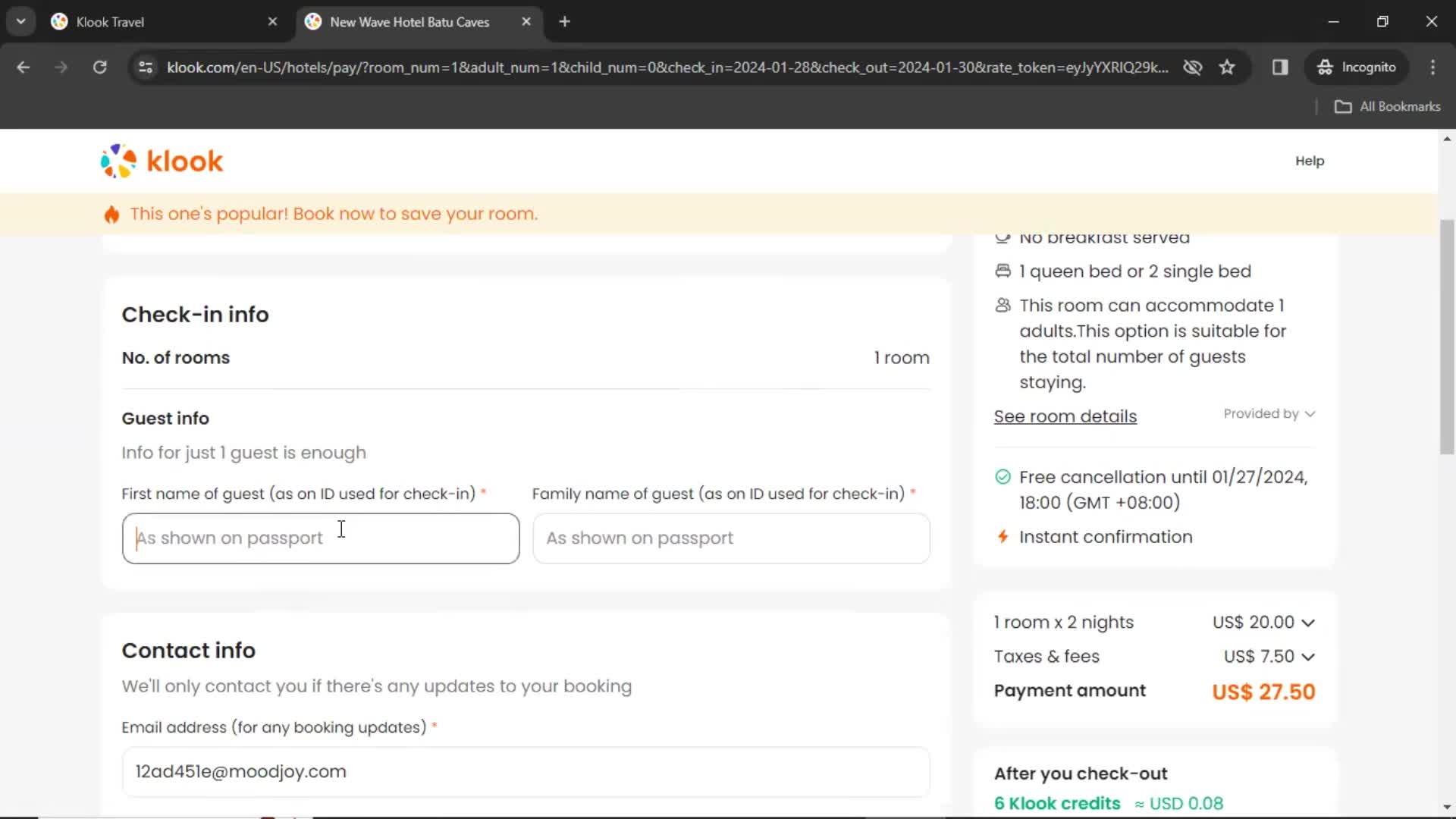Image resolution: width=1456 pixels, height=819 pixels.
Task: Click the First name of guest input field
Action: coord(320,538)
